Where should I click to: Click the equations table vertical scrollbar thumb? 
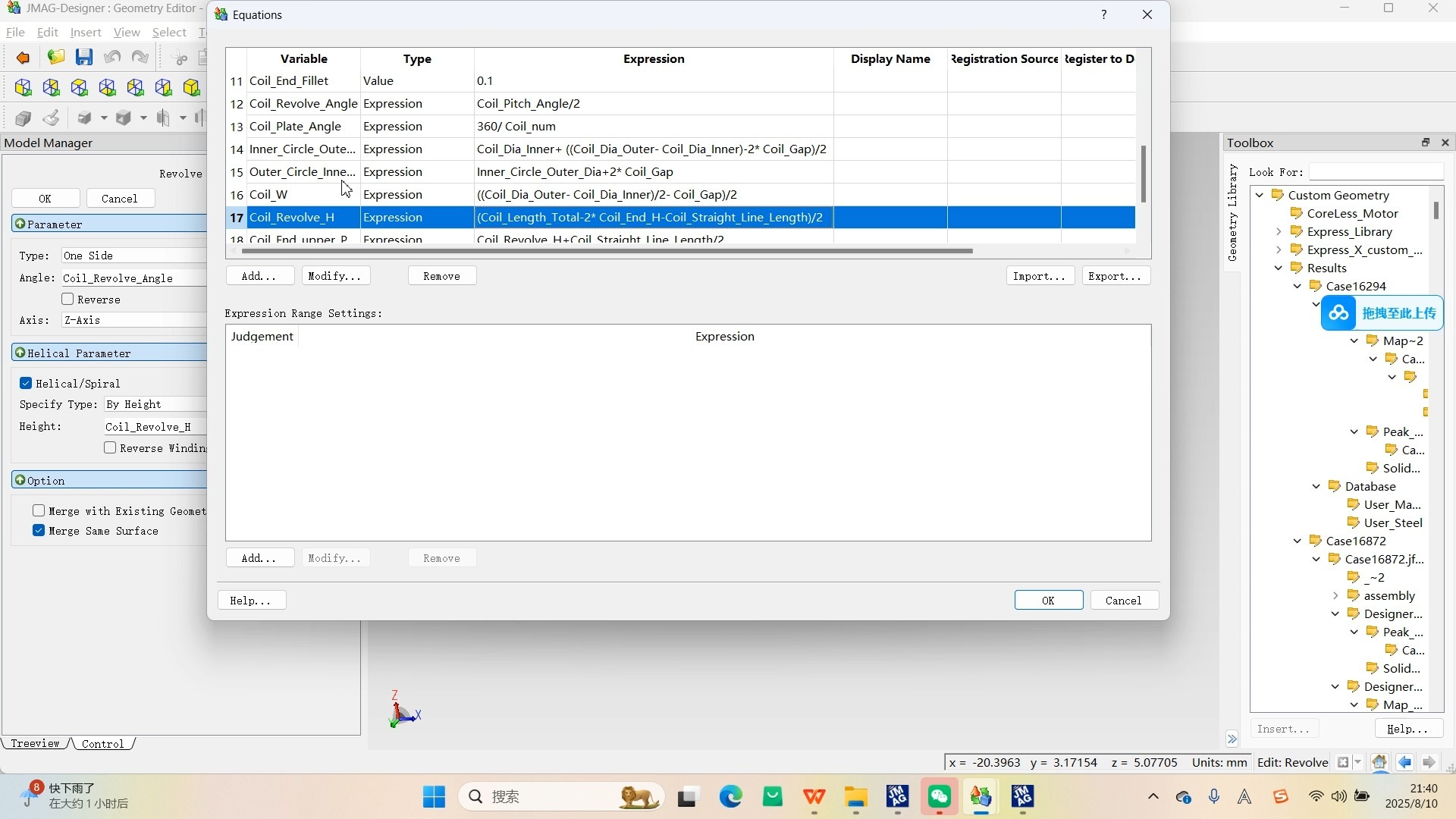[x=1143, y=174]
